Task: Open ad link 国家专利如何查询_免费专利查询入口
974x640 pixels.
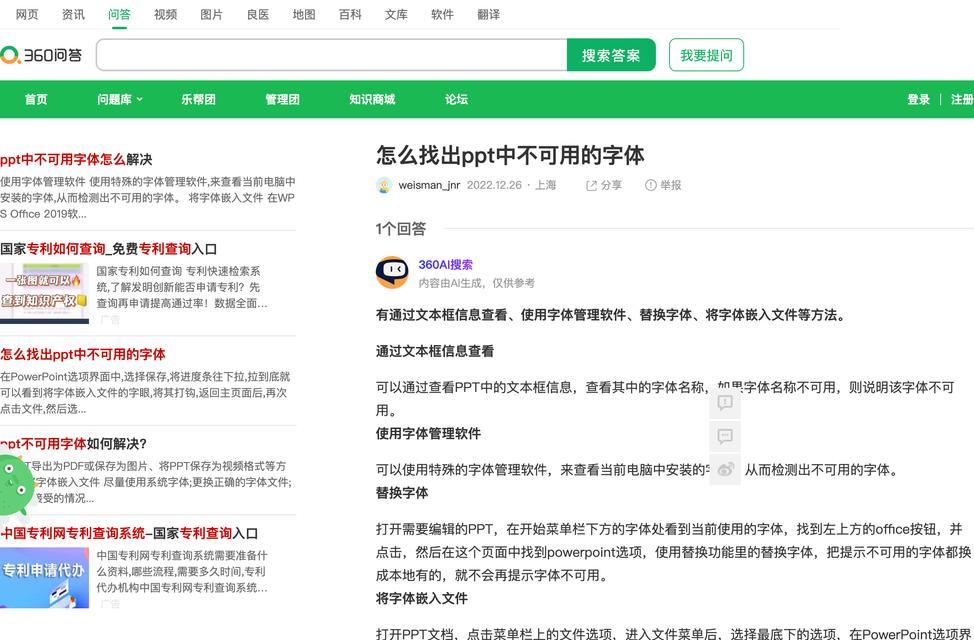Action: (109, 249)
